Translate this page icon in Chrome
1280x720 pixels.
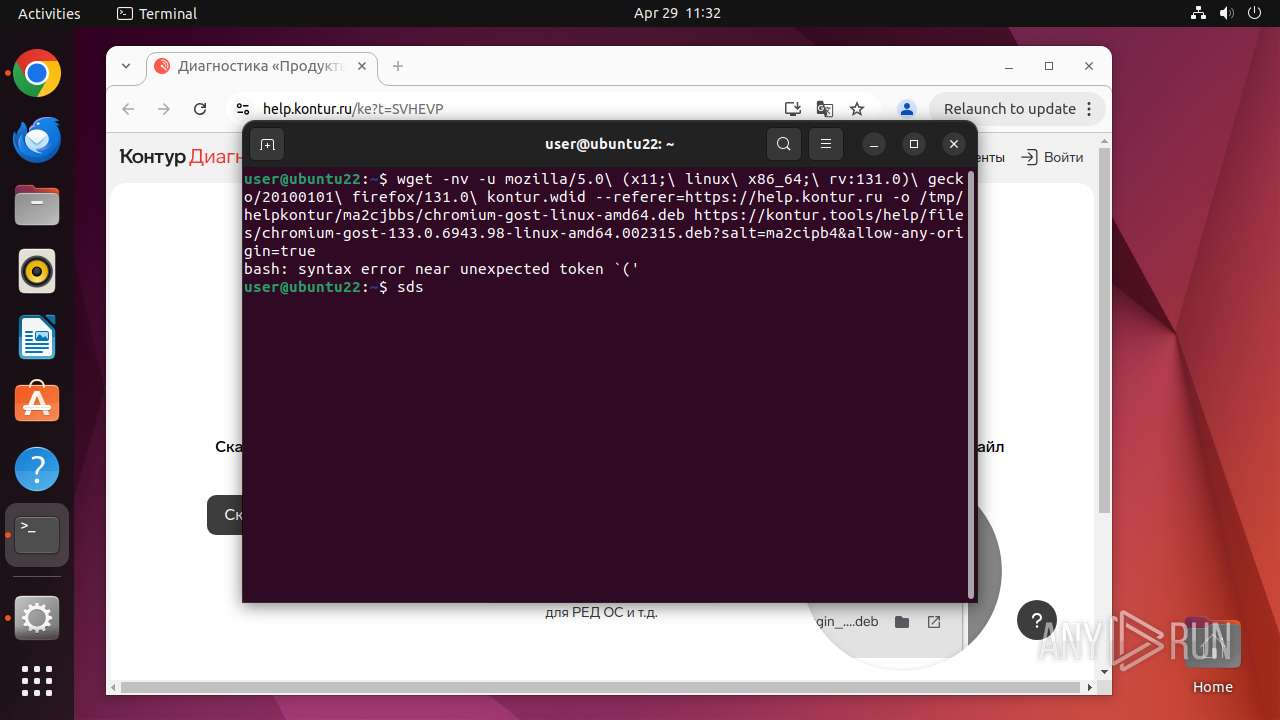coord(825,109)
